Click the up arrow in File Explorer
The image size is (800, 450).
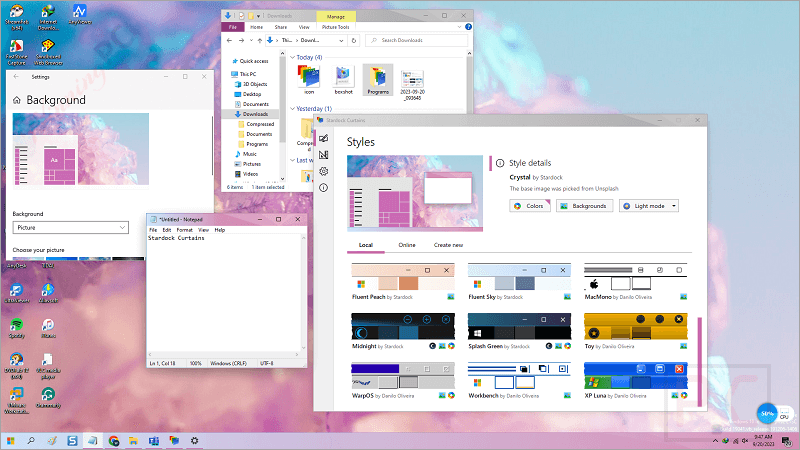261,40
